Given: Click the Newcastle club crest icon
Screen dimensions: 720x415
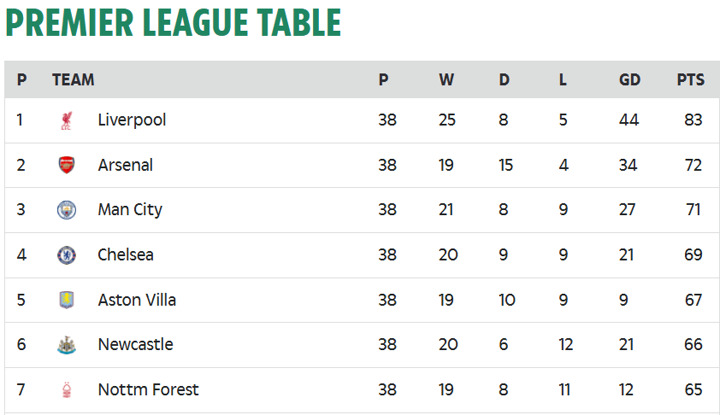Looking at the screenshot, I should [66, 345].
